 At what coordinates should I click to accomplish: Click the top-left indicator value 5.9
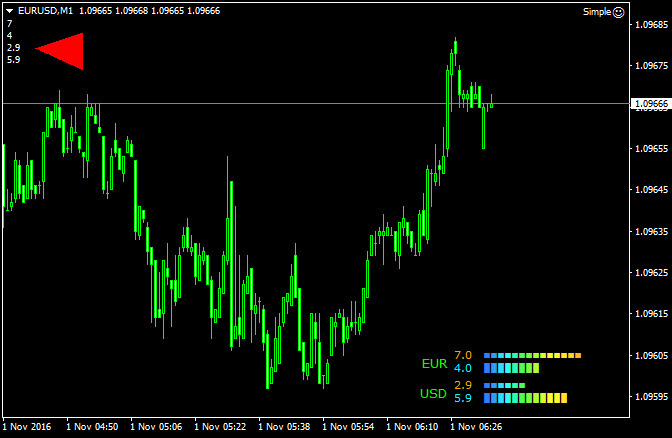click(x=14, y=60)
